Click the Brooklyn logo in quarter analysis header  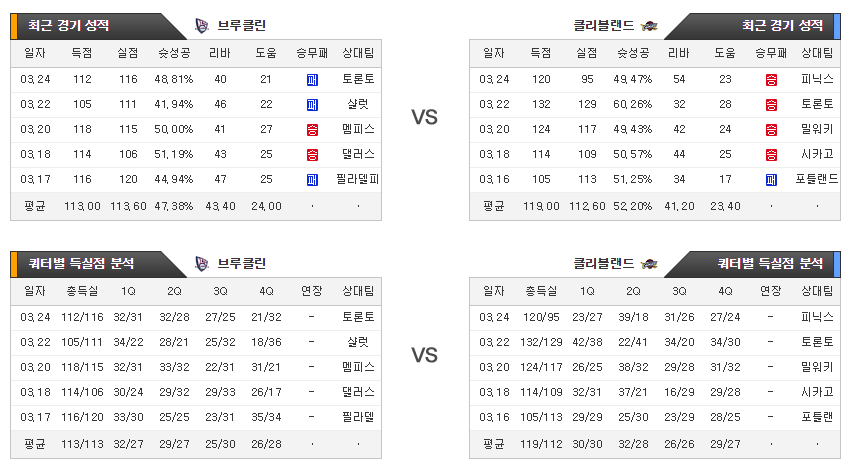[202, 264]
